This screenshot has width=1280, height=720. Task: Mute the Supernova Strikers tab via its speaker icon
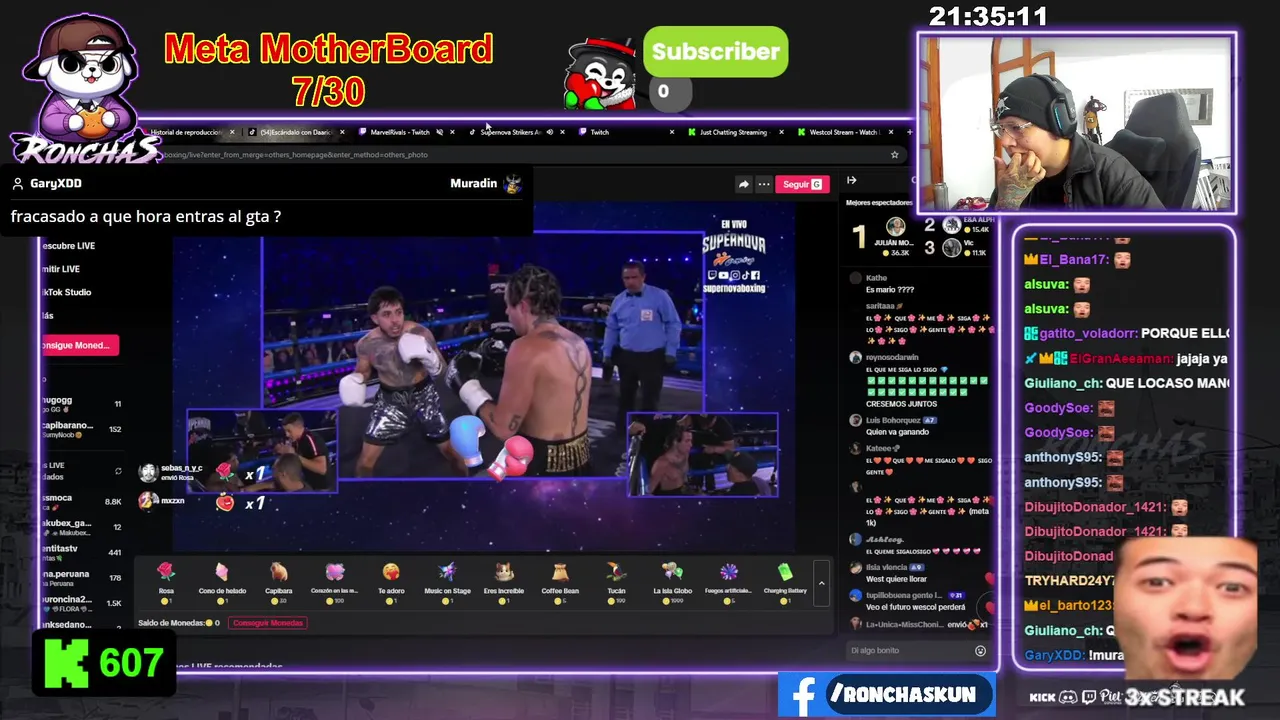(549, 132)
